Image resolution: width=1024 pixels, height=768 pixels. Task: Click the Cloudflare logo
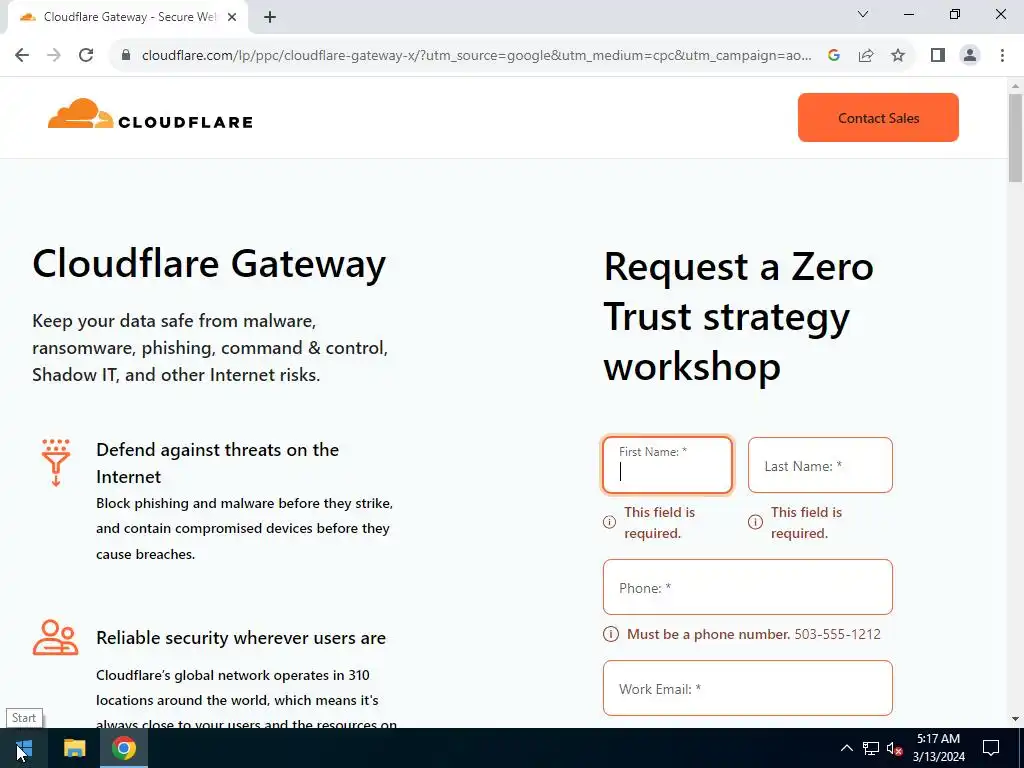coord(150,114)
